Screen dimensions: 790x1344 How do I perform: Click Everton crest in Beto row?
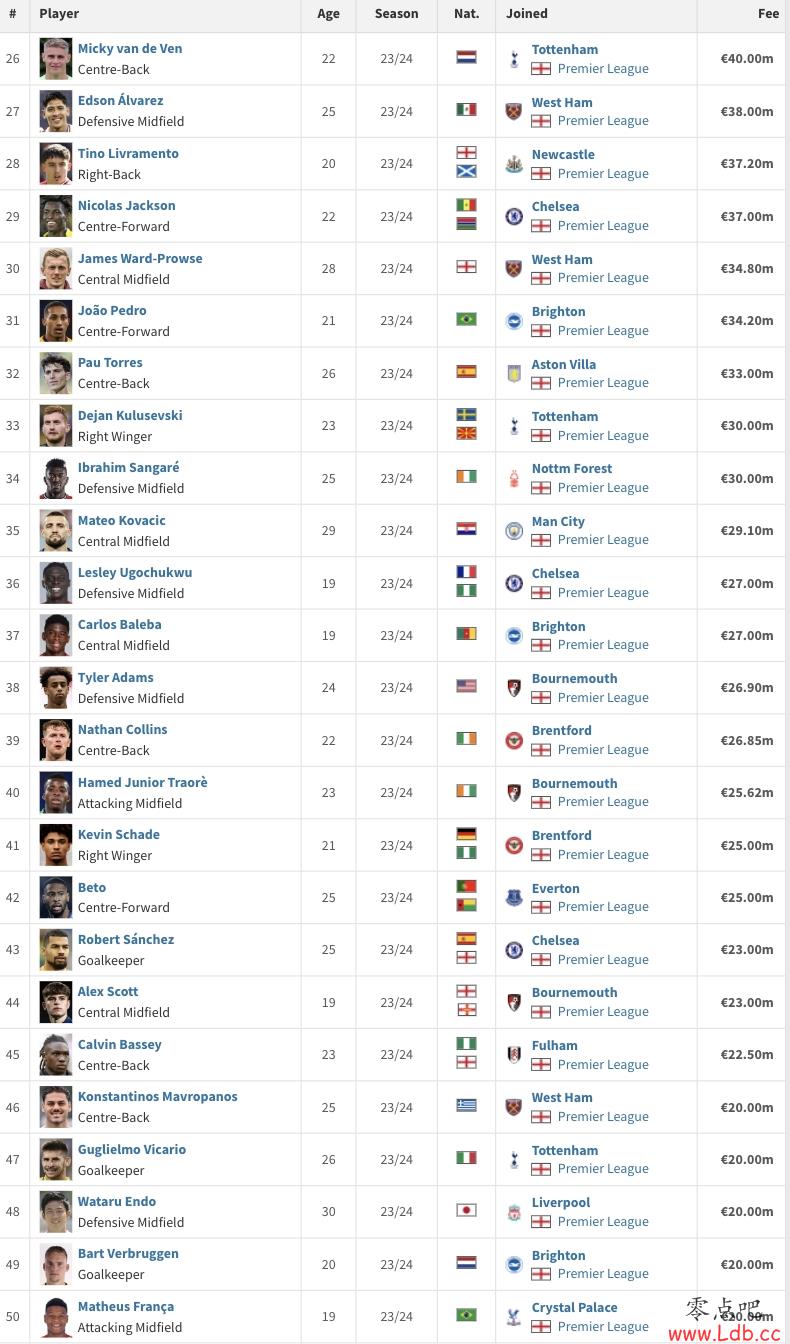coord(514,897)
